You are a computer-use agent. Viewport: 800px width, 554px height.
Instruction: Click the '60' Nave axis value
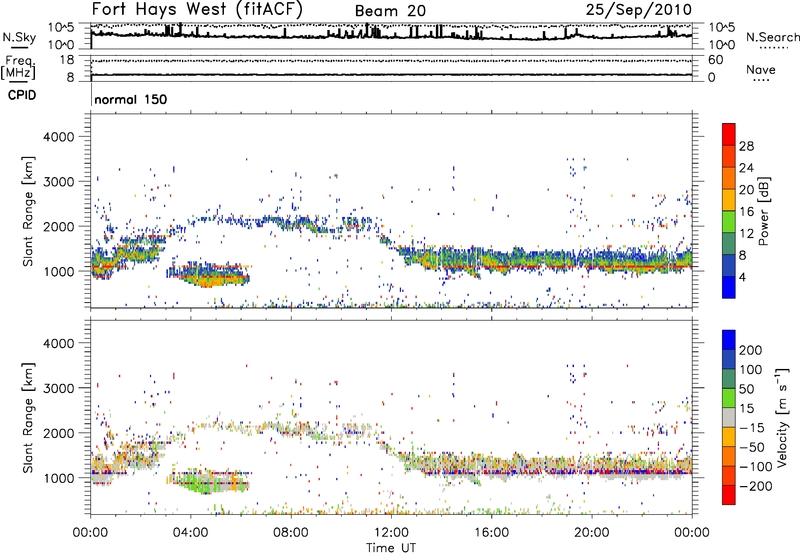(716, 60)
